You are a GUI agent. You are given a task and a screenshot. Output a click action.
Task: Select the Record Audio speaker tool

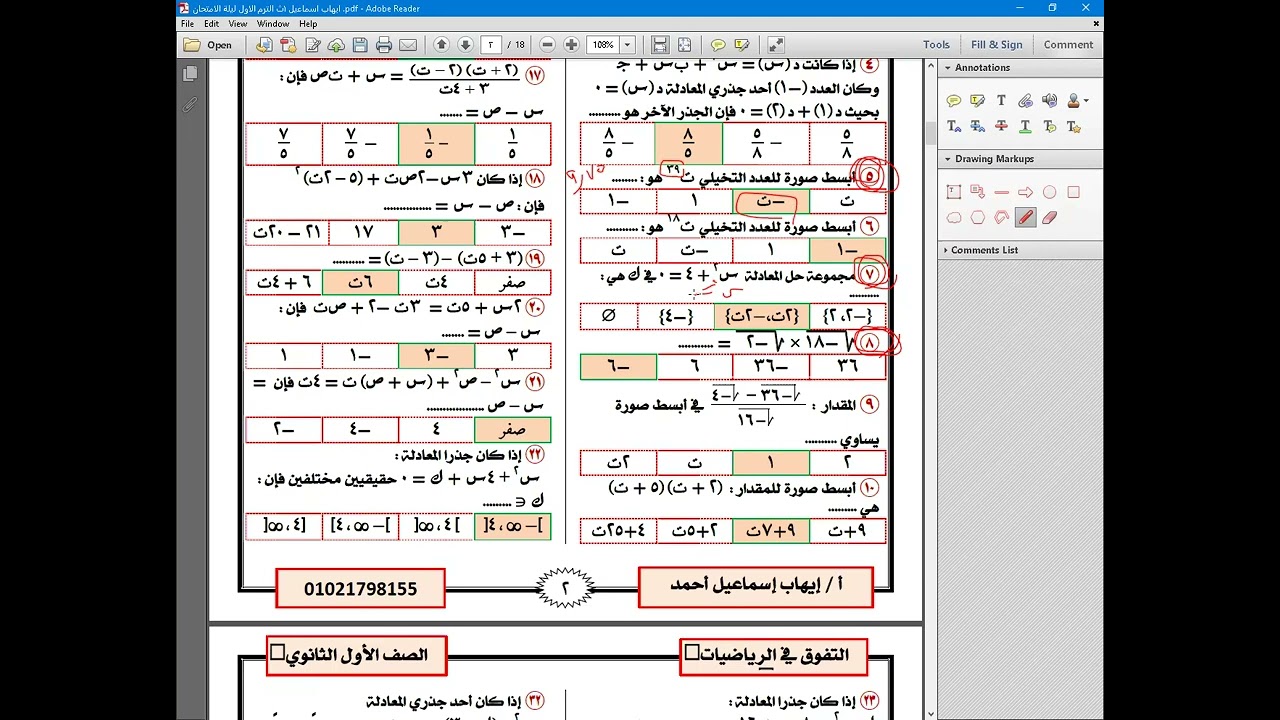tap(1049, 101)
